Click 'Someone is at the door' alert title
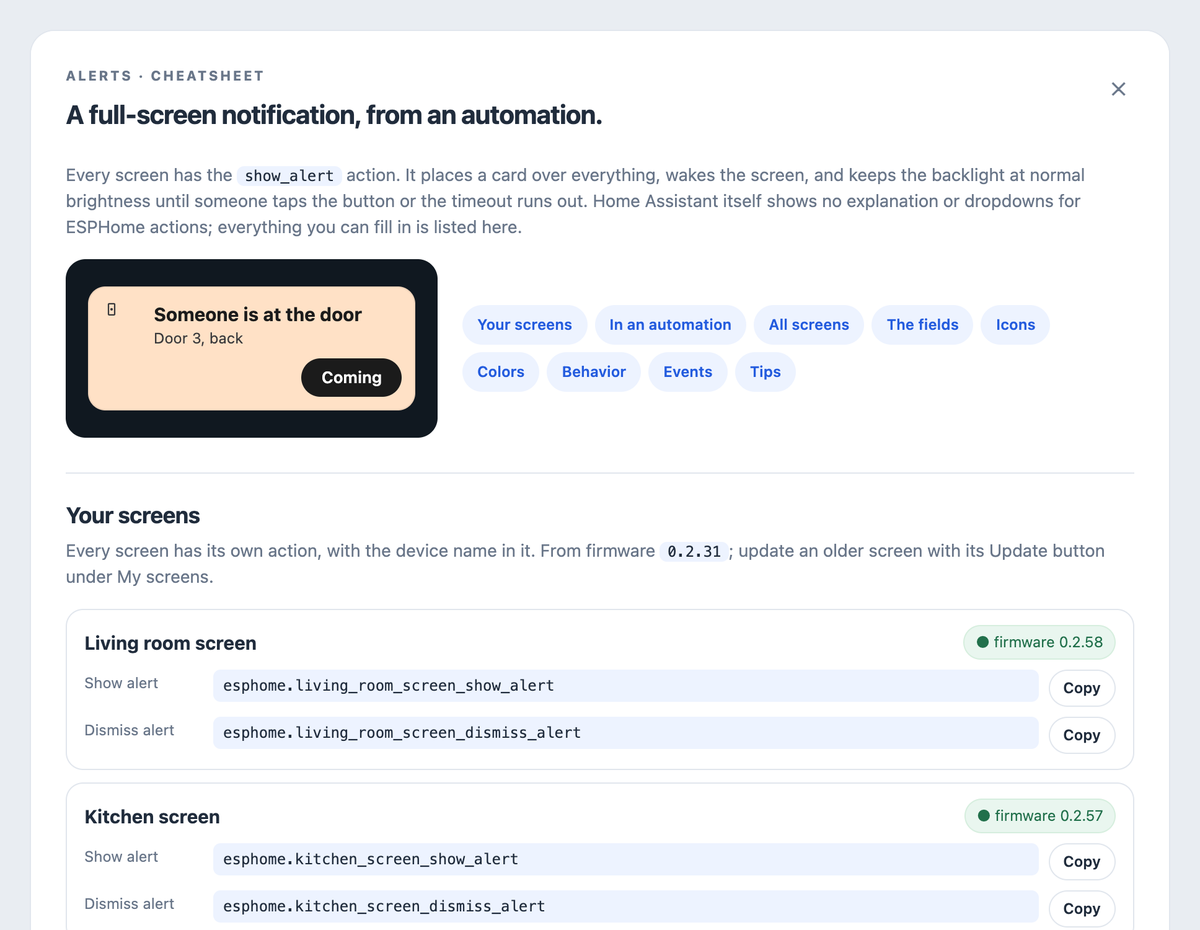The width and height of the screenshot is (1200, 930). pyautogui.click(x=258, y=314)
